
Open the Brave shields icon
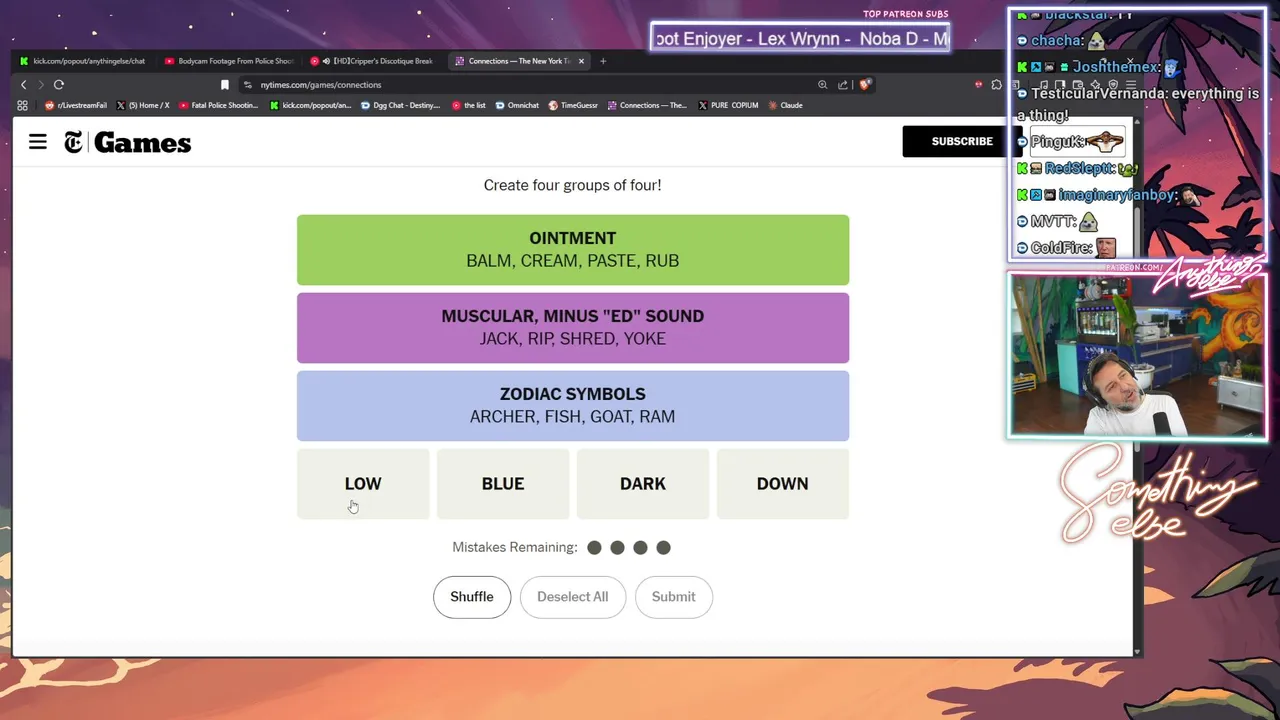coord(865,85)
